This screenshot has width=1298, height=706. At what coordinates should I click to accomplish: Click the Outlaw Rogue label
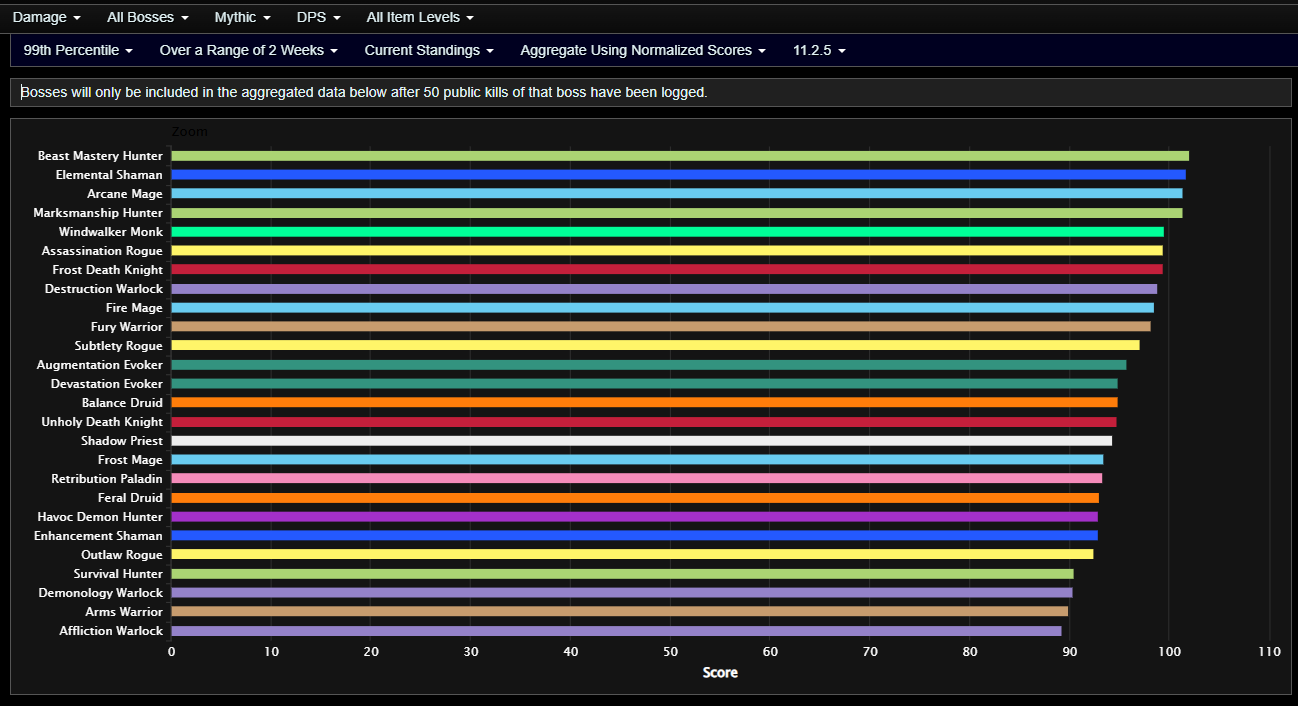tap(122, 555)
